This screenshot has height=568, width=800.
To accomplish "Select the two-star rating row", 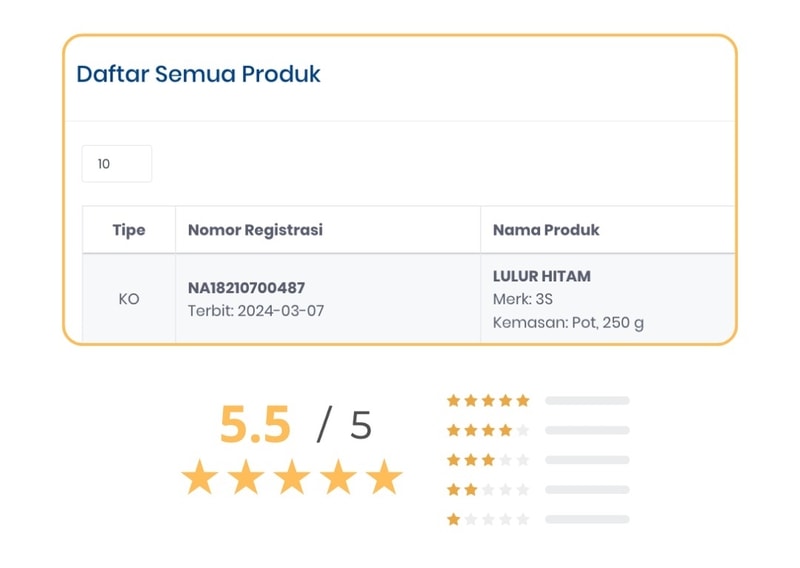I will pos(488,490).
